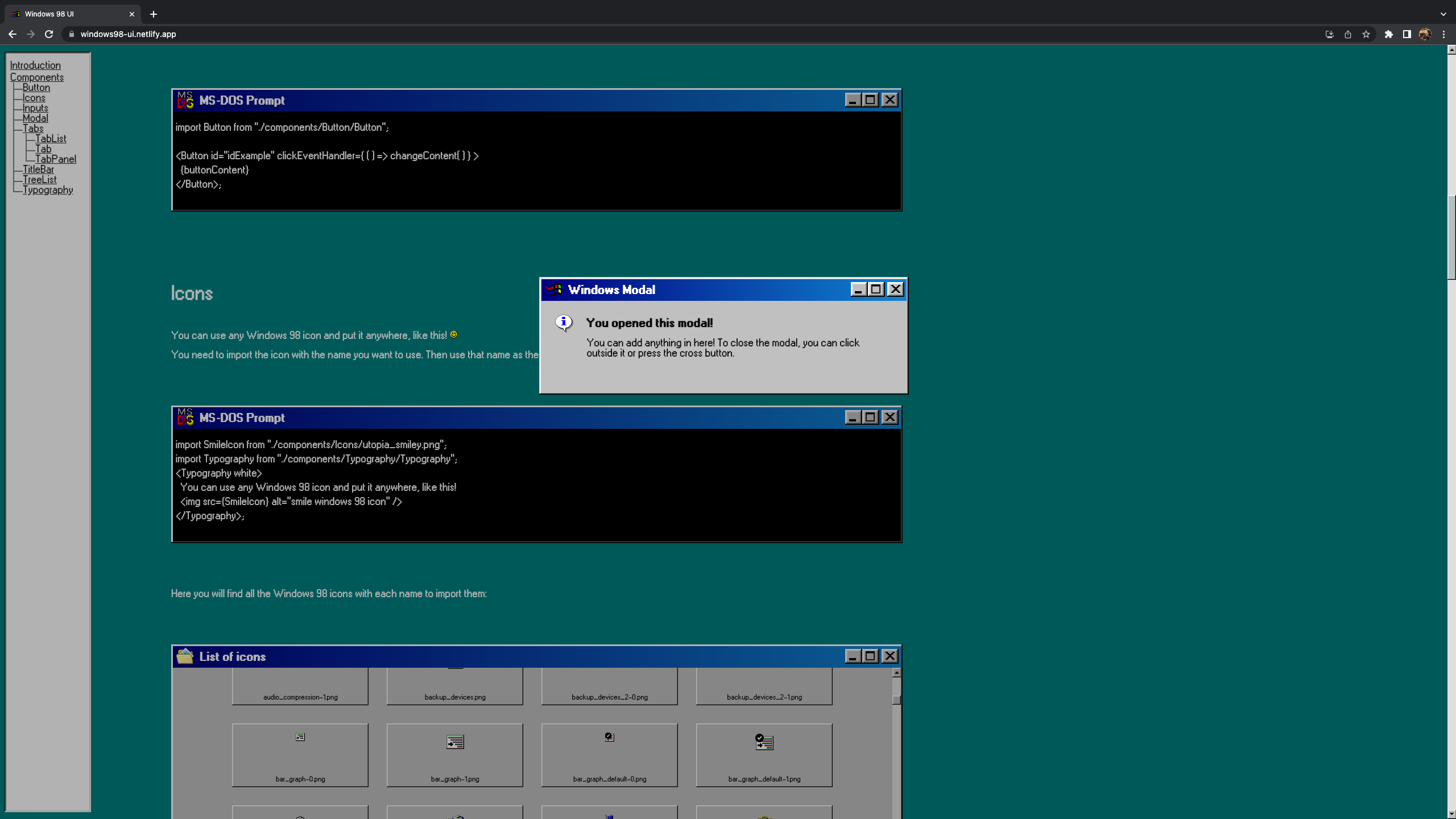Click the browser extensions puzzle icon
The width and height of the screenshot is (1456, 819).
point(1388,34)
